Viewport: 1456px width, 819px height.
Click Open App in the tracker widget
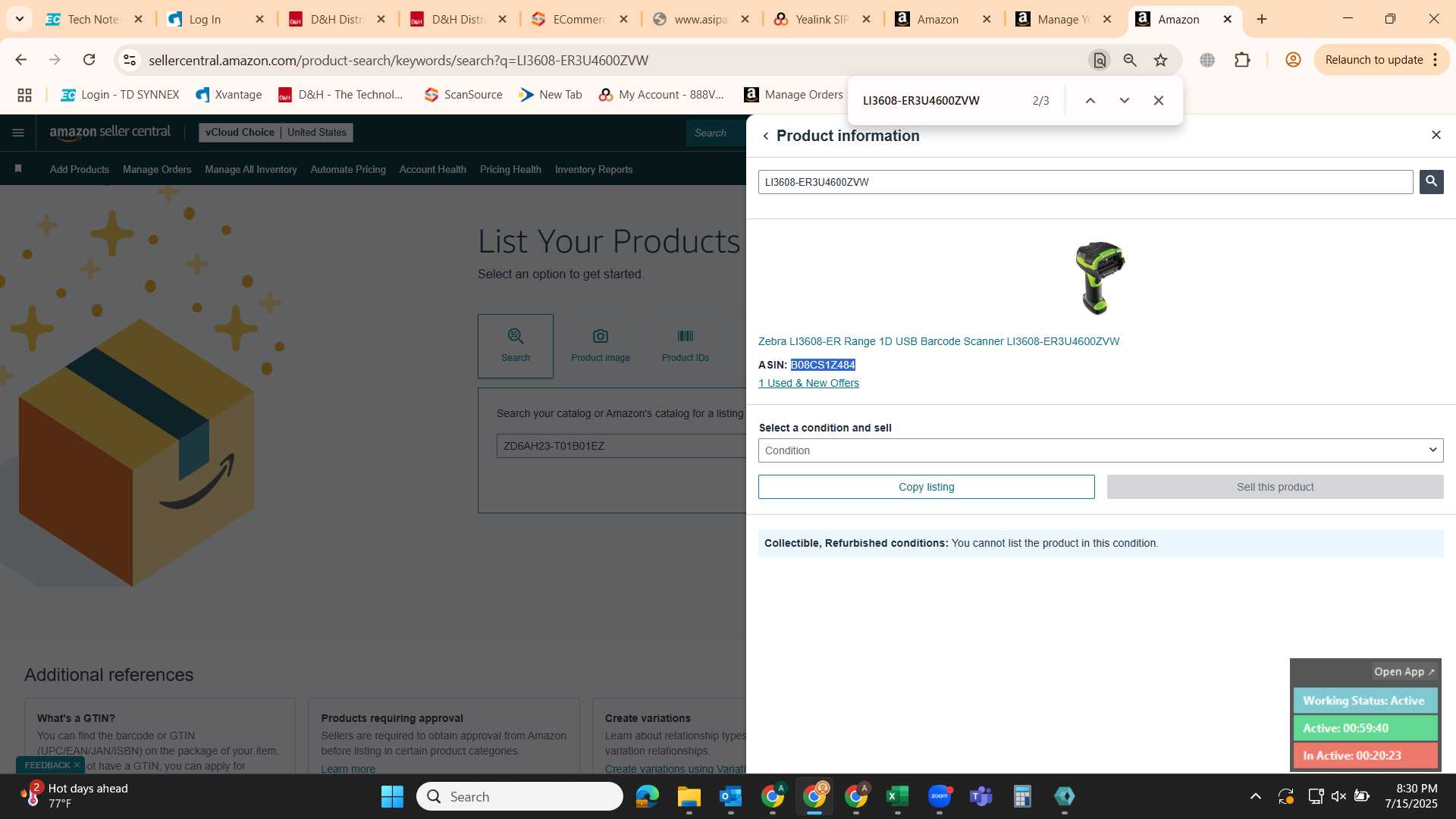pyautogui.click(x=1404, y=672)
